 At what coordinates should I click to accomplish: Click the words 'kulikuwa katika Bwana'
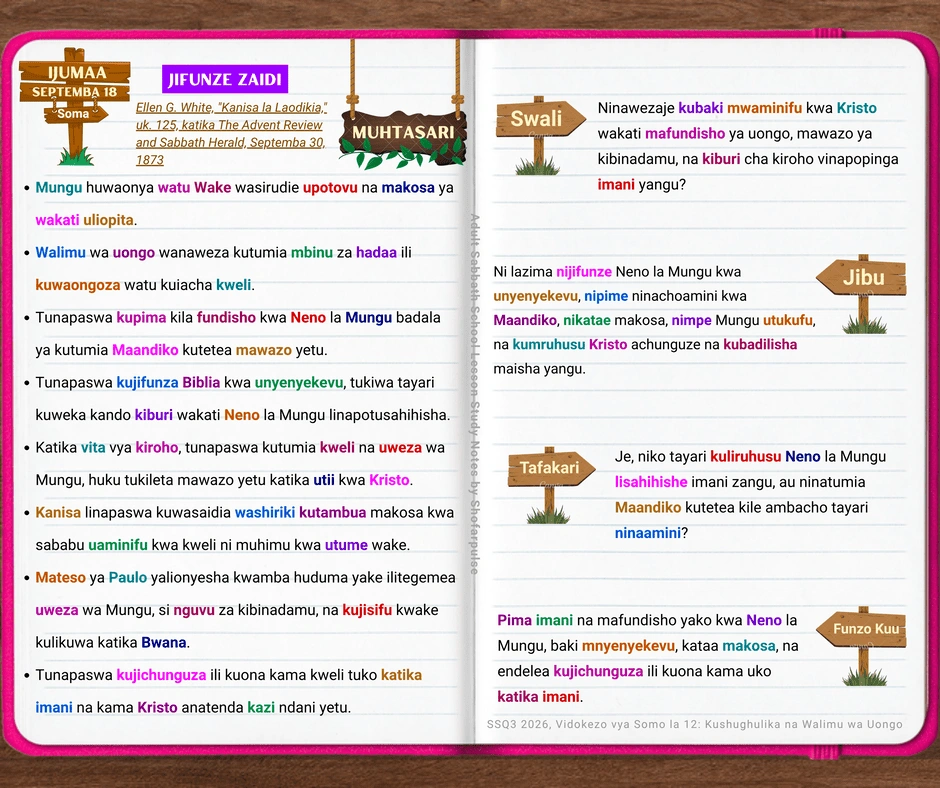coord(113,642)
